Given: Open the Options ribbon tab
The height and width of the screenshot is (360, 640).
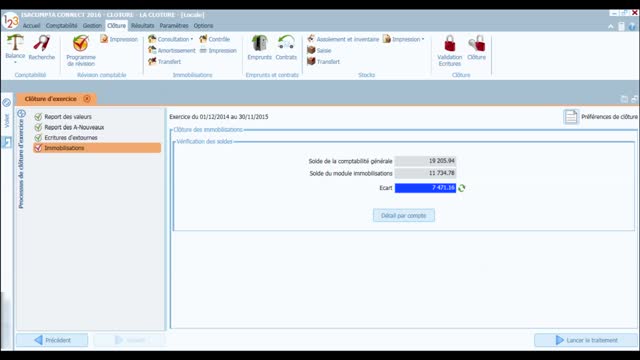Looking at the screenshot, I should coord(203,25).
